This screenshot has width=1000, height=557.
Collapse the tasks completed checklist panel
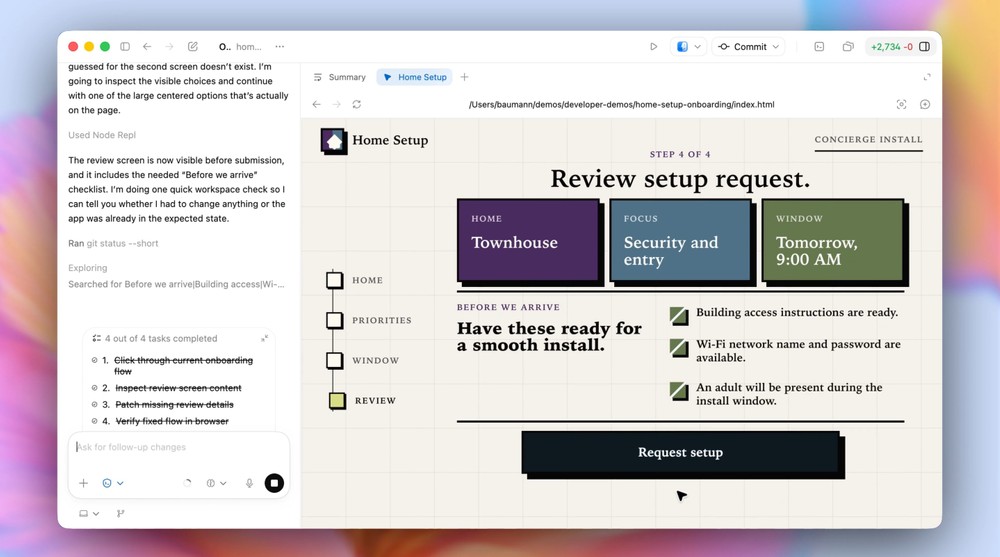(x=265, y=338)
